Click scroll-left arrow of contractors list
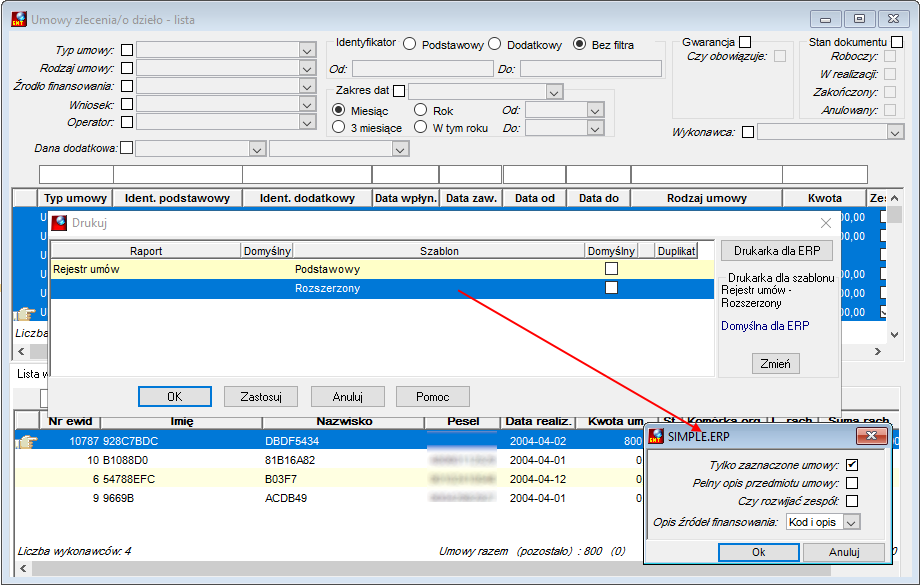This screenshot has height=585, width=920. (x=23, y=569)
